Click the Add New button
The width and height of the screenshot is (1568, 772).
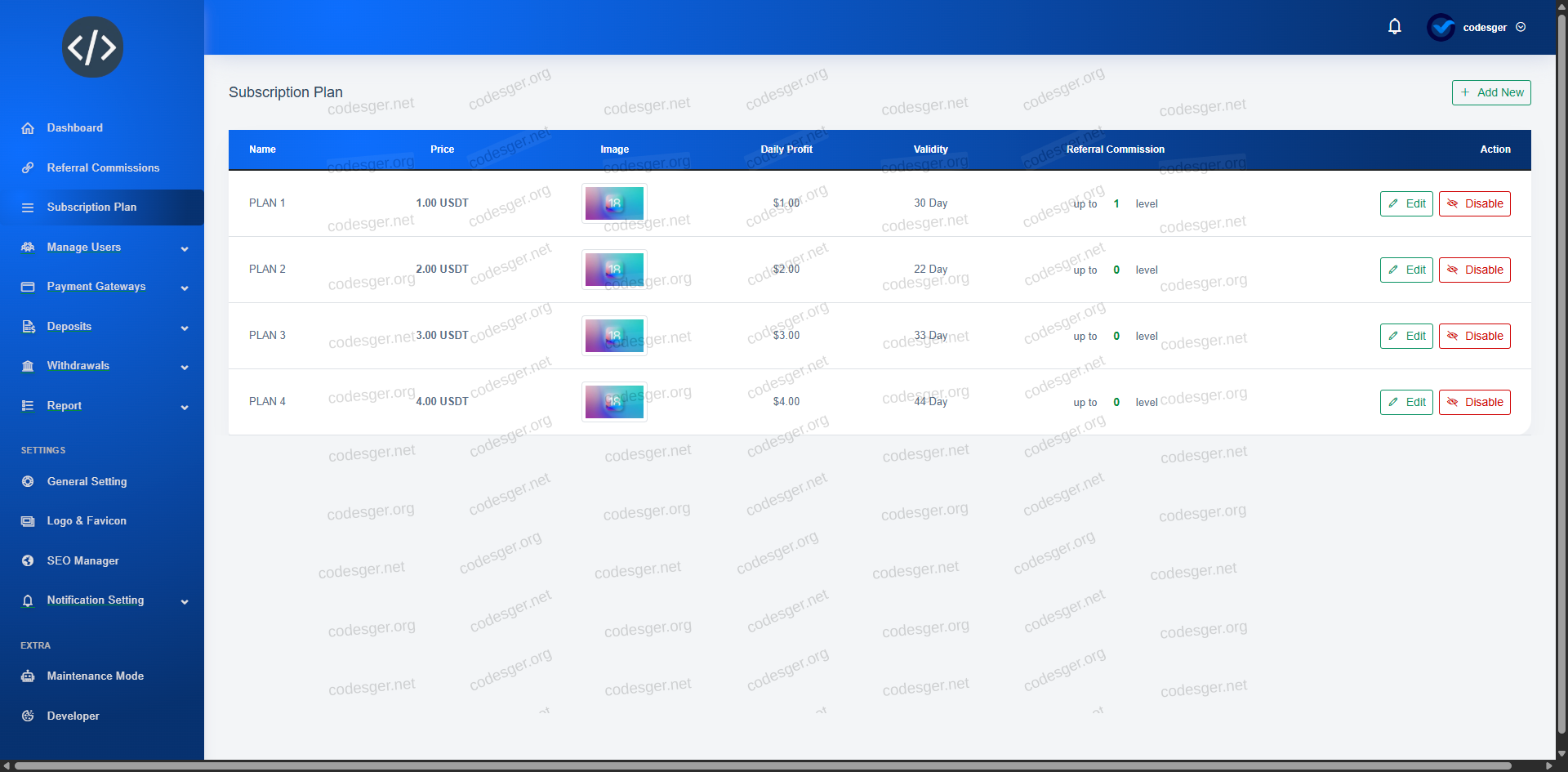(x=1490, y=92)
